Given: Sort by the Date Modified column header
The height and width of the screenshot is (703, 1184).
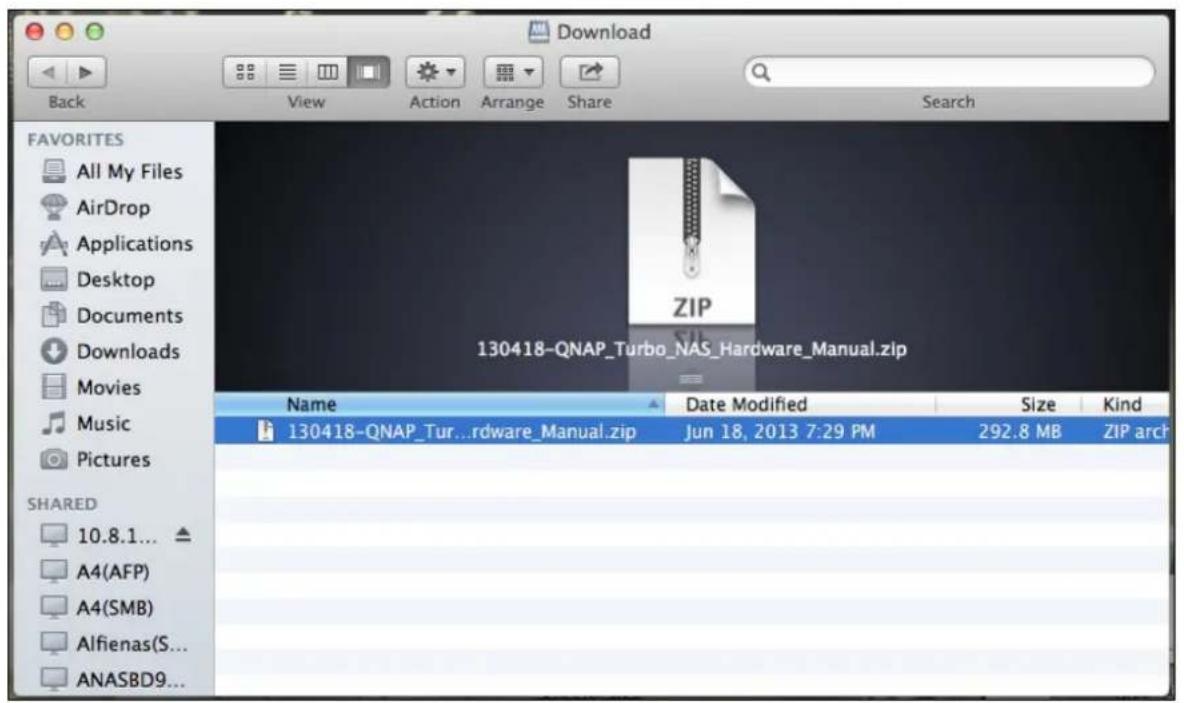Looking at the screenshot, I should (x=800, y=405).
